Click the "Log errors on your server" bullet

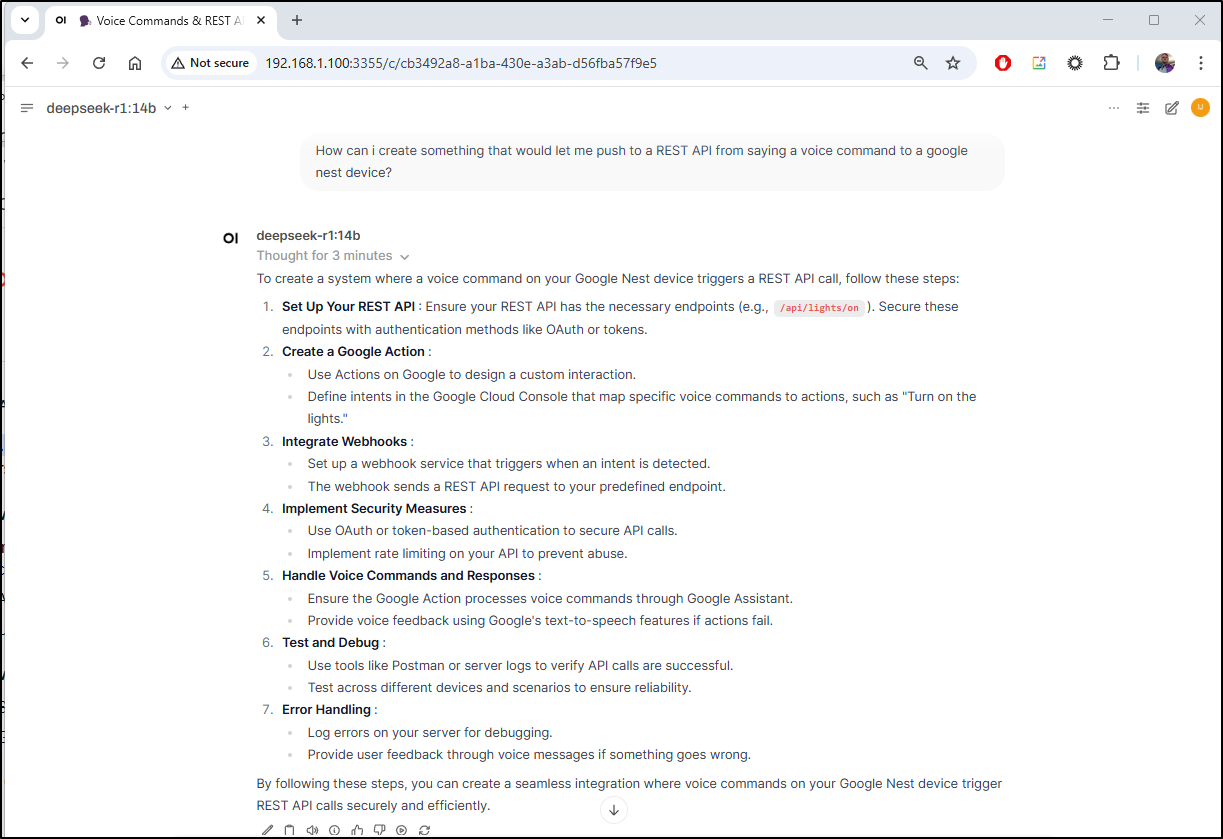(x=430, y=733)
